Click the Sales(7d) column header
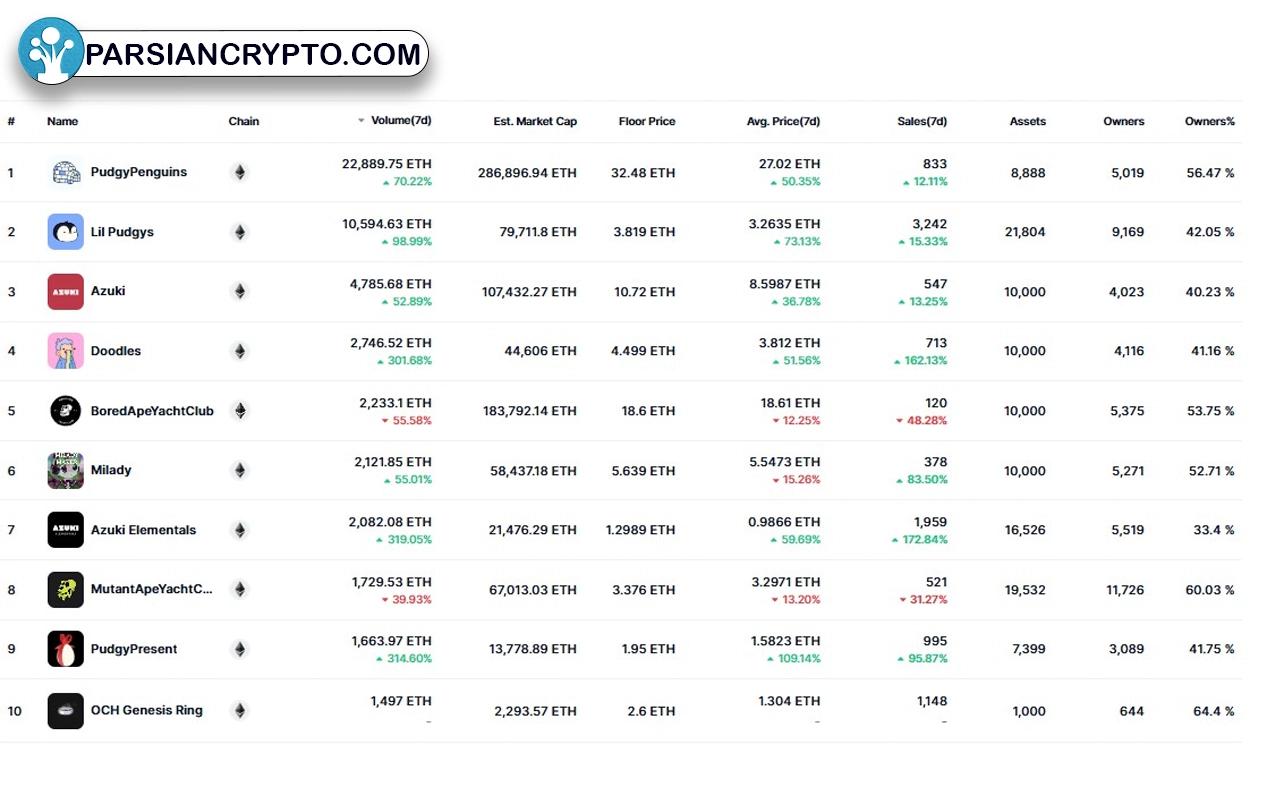This screenshot has width=1280, height=800. tap(922, 121)
